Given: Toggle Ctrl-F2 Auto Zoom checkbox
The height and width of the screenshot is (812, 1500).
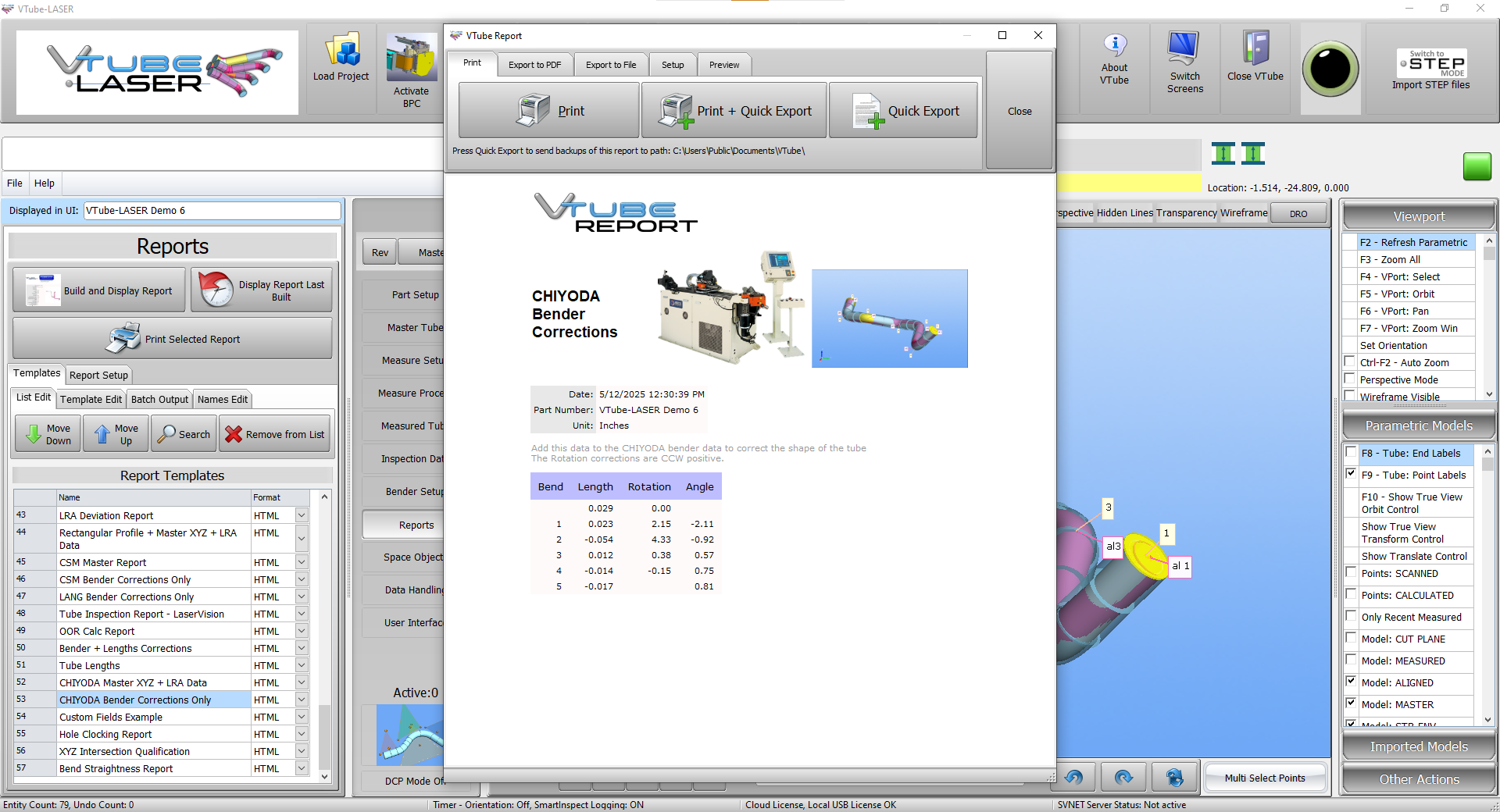Looking at the screenshot, I should point(1349,361).
